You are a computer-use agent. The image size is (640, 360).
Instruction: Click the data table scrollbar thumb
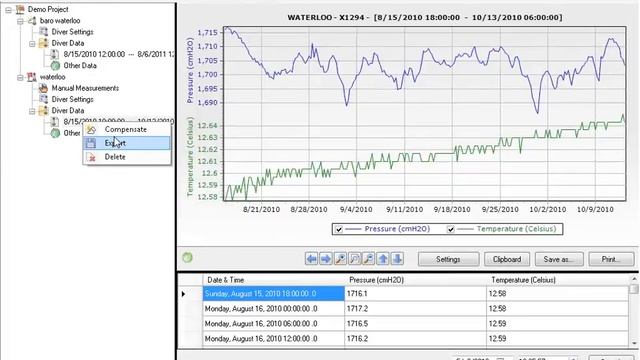tap(634, 289)
